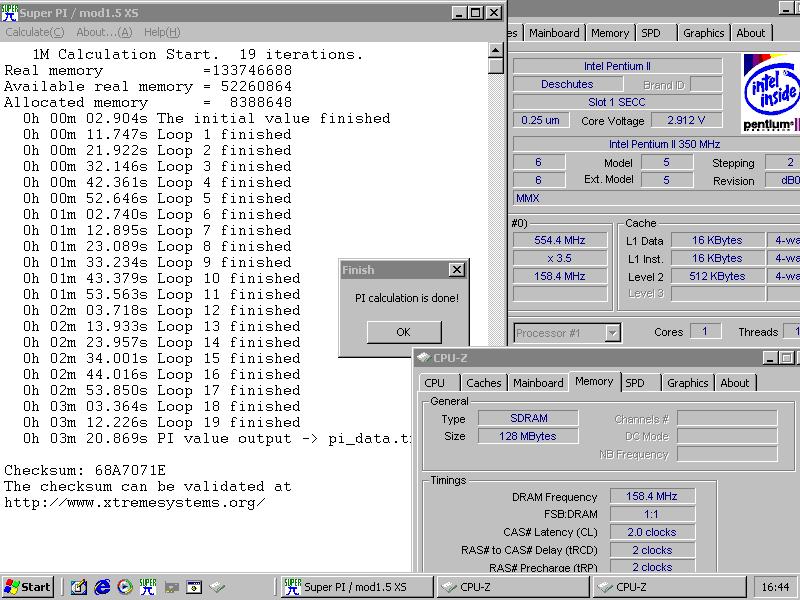This screenshot has height=600, width=800.
Task: Click the Slot 1 SECC package field
Action: [x=617, y=102]
